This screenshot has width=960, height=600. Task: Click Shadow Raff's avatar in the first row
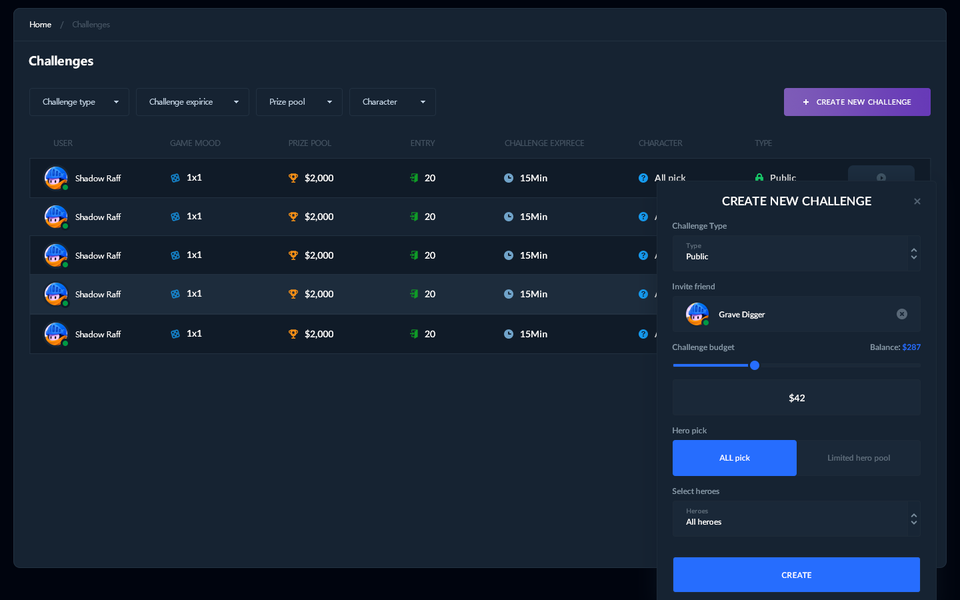[56, 178]
